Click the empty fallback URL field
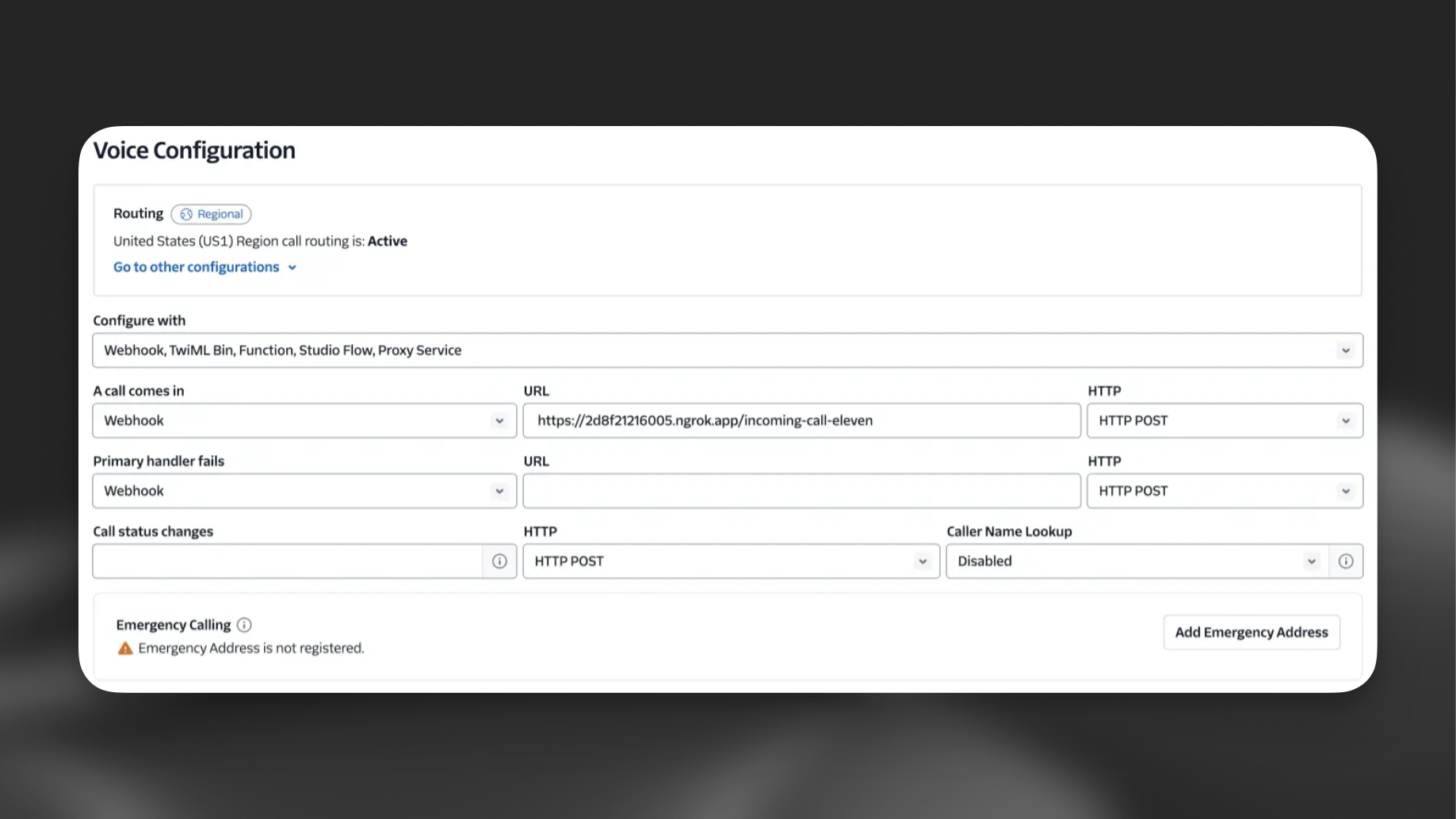 click(x=801, y=491)
